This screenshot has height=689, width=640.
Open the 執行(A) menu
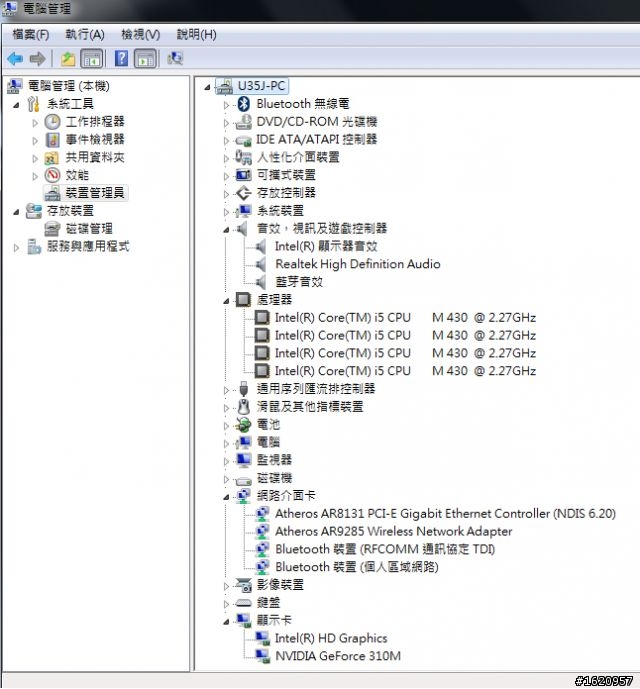(85, 34)
